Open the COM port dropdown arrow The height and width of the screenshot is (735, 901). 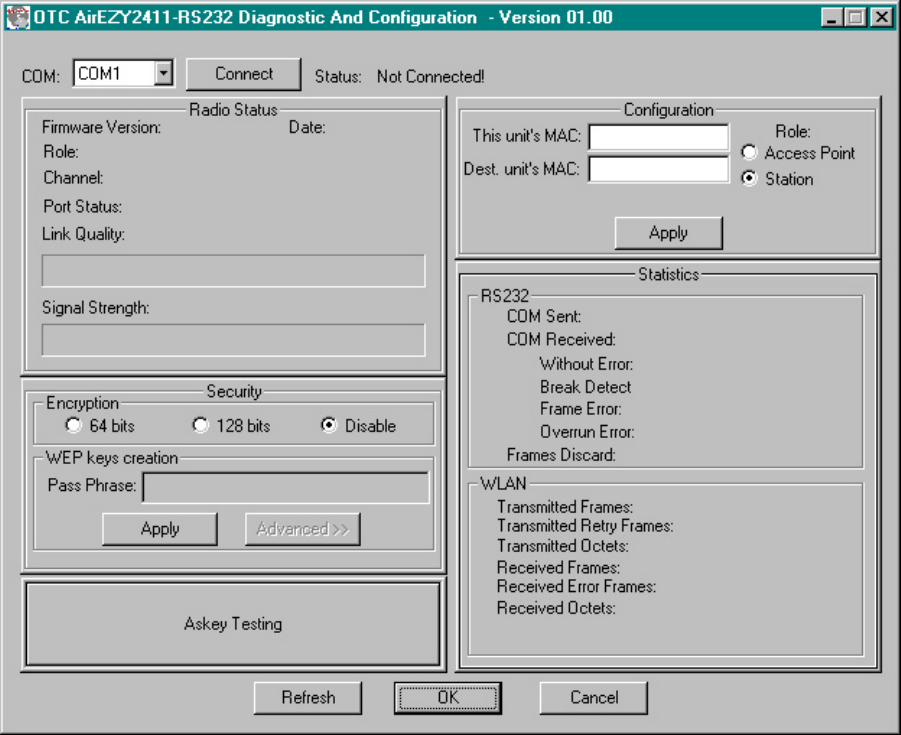point(164,74)
